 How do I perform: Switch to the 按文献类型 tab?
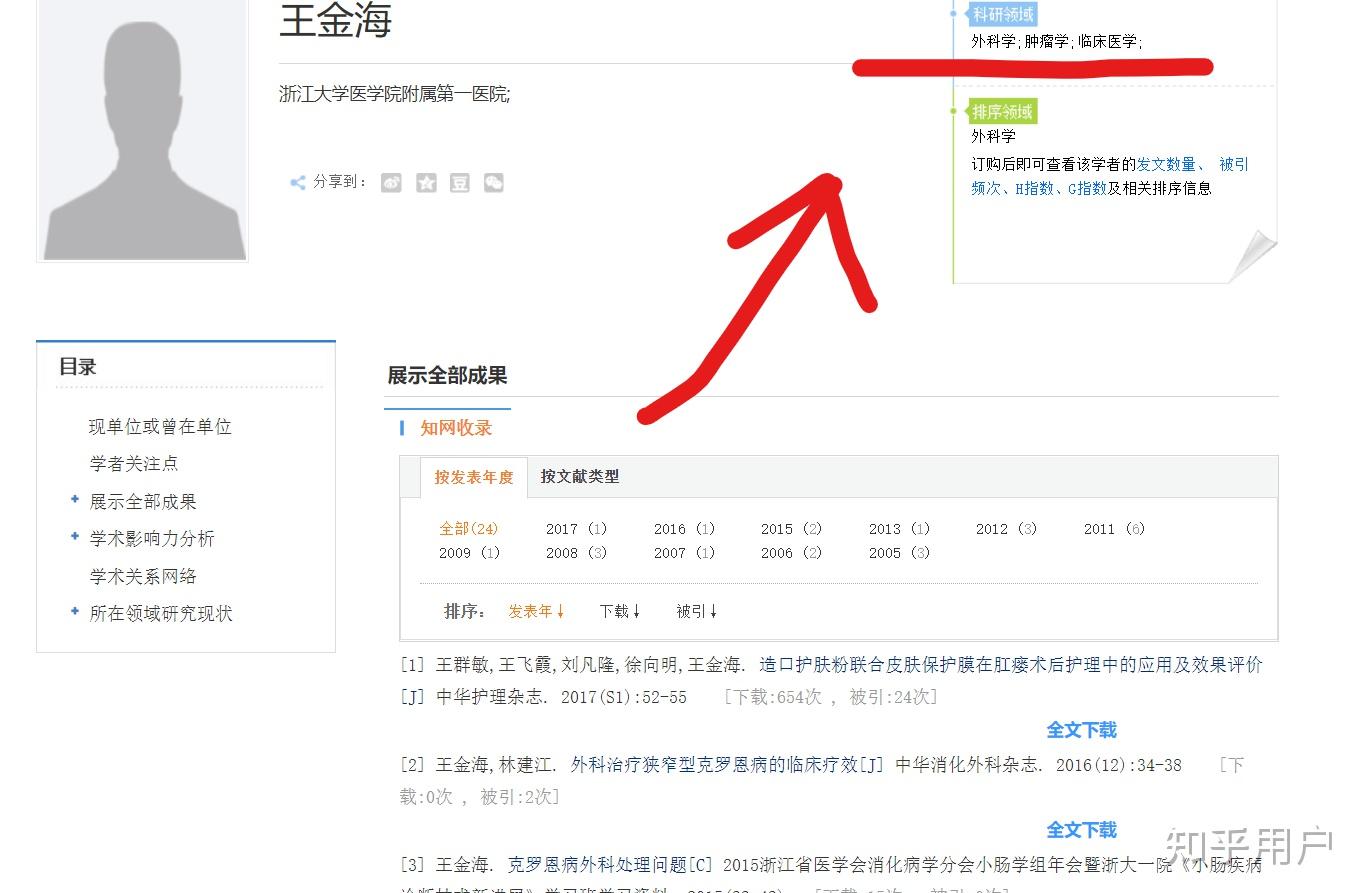(580, 477)
